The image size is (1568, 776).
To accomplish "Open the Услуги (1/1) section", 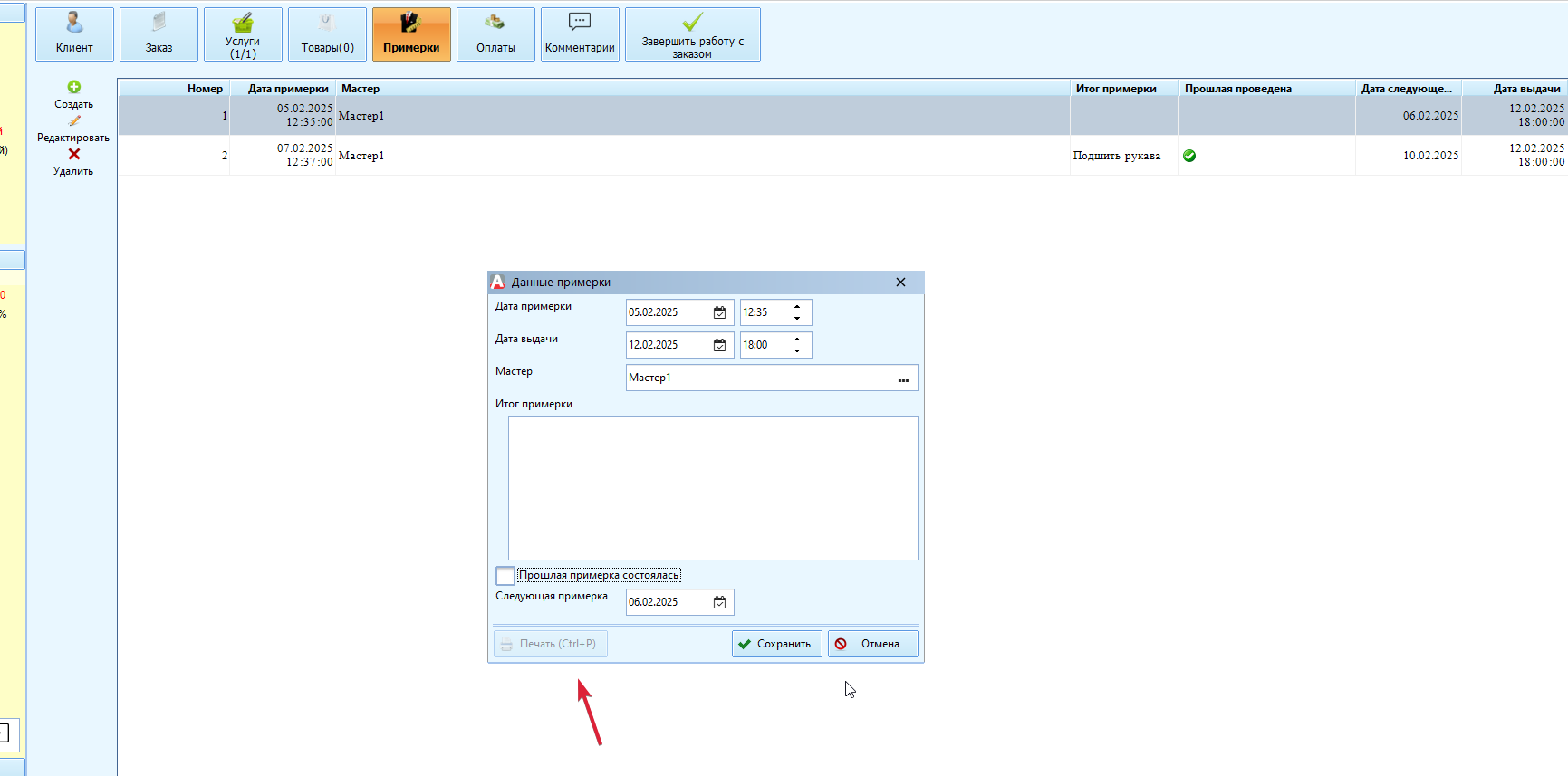I will pos(243,34).
